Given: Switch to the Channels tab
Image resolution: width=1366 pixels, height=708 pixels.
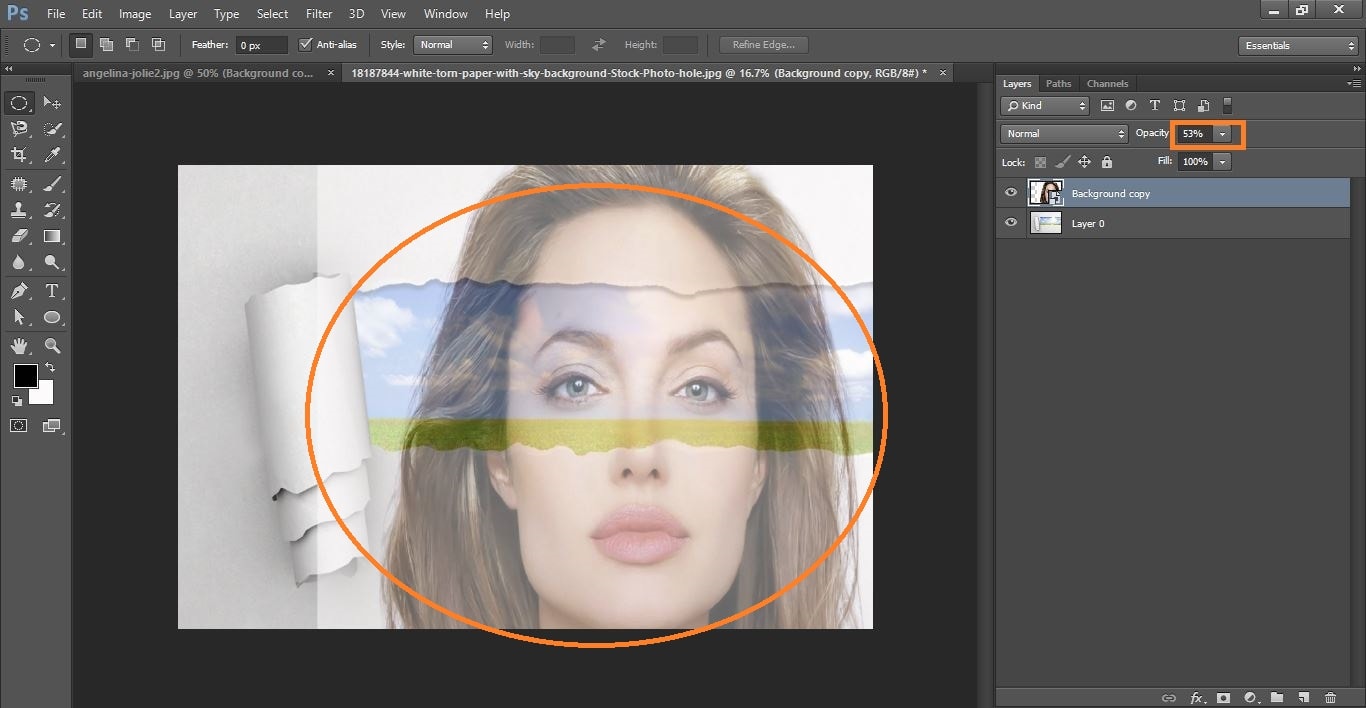Looking at the screenshot, I should pos(1107,84).
